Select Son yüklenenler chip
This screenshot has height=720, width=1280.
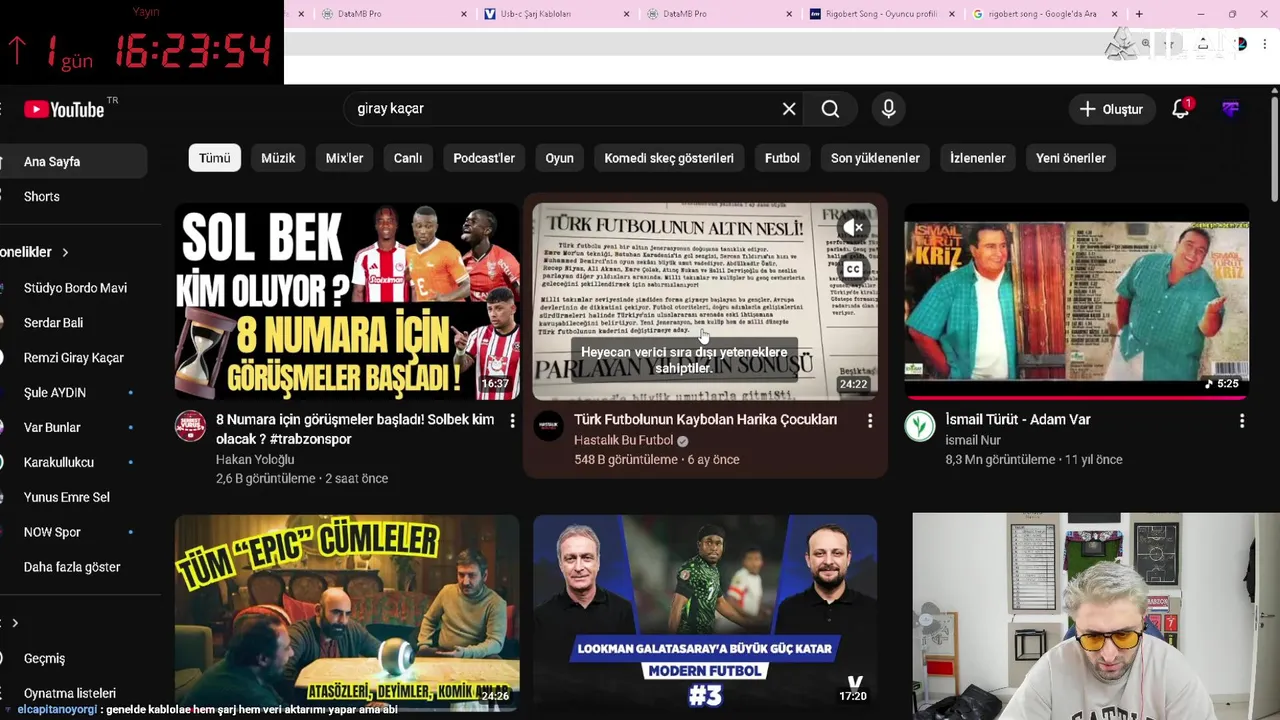coord(875,158)
